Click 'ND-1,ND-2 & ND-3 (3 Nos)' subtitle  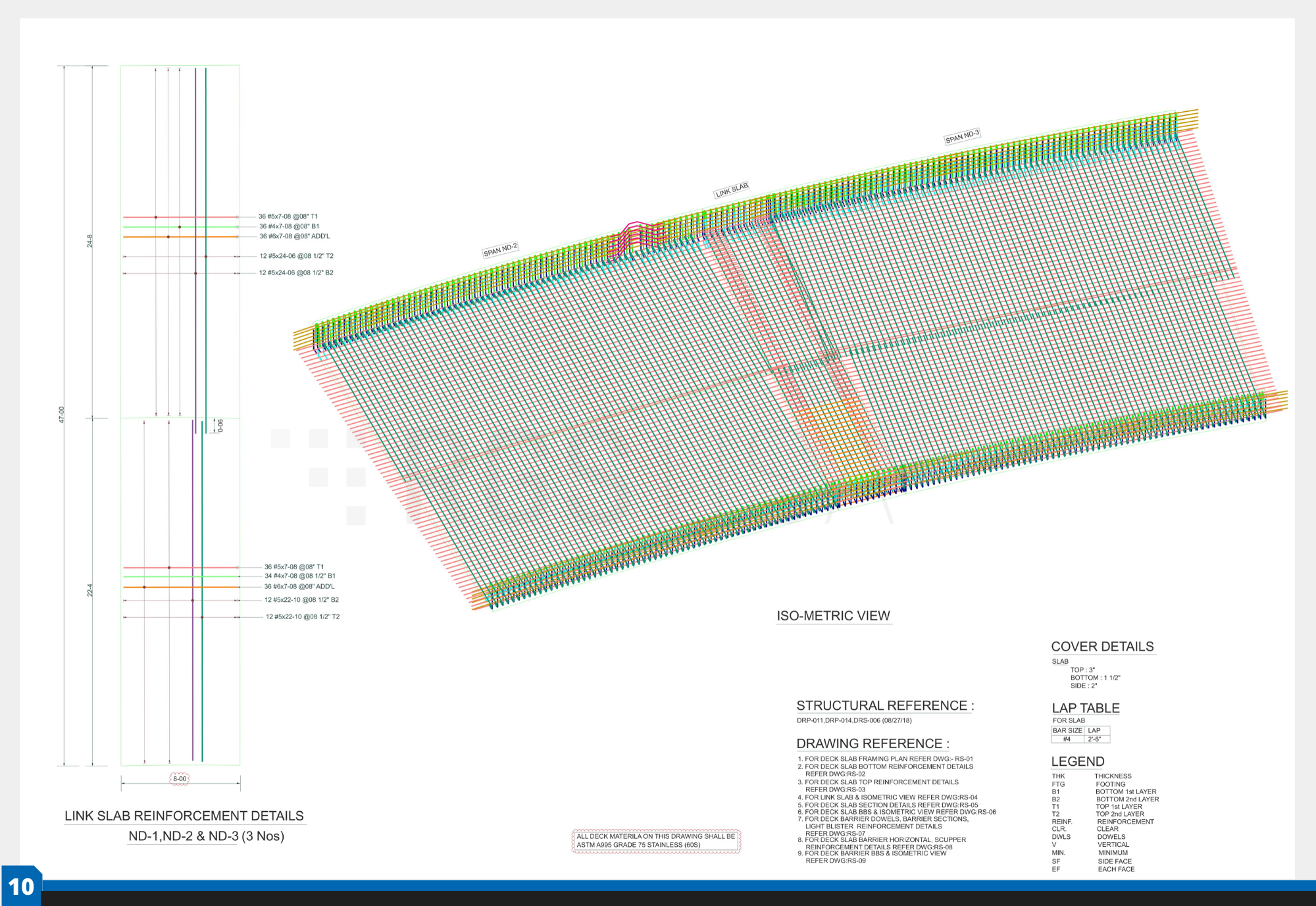tap(207, 836)
